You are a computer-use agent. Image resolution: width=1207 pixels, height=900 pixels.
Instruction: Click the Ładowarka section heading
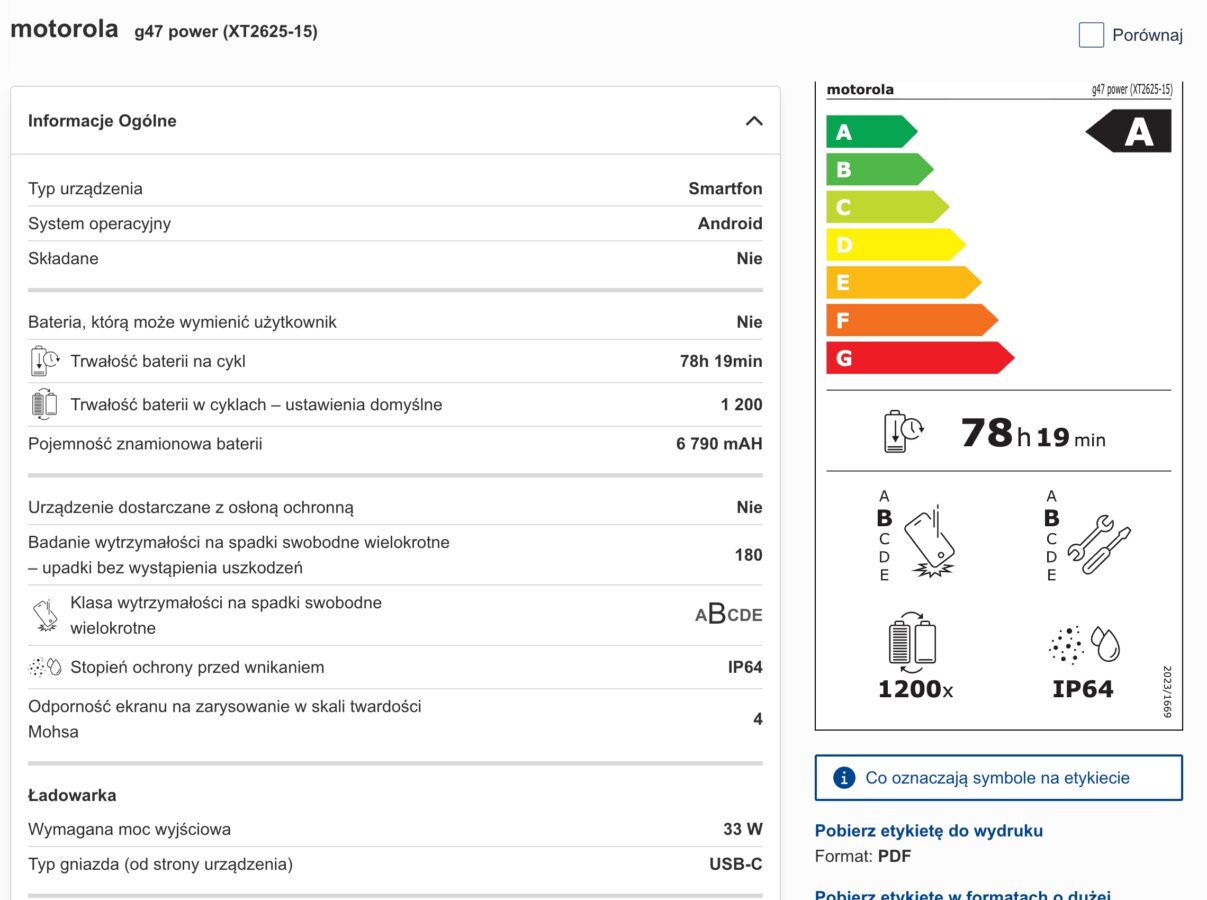(x=72, y=795)
